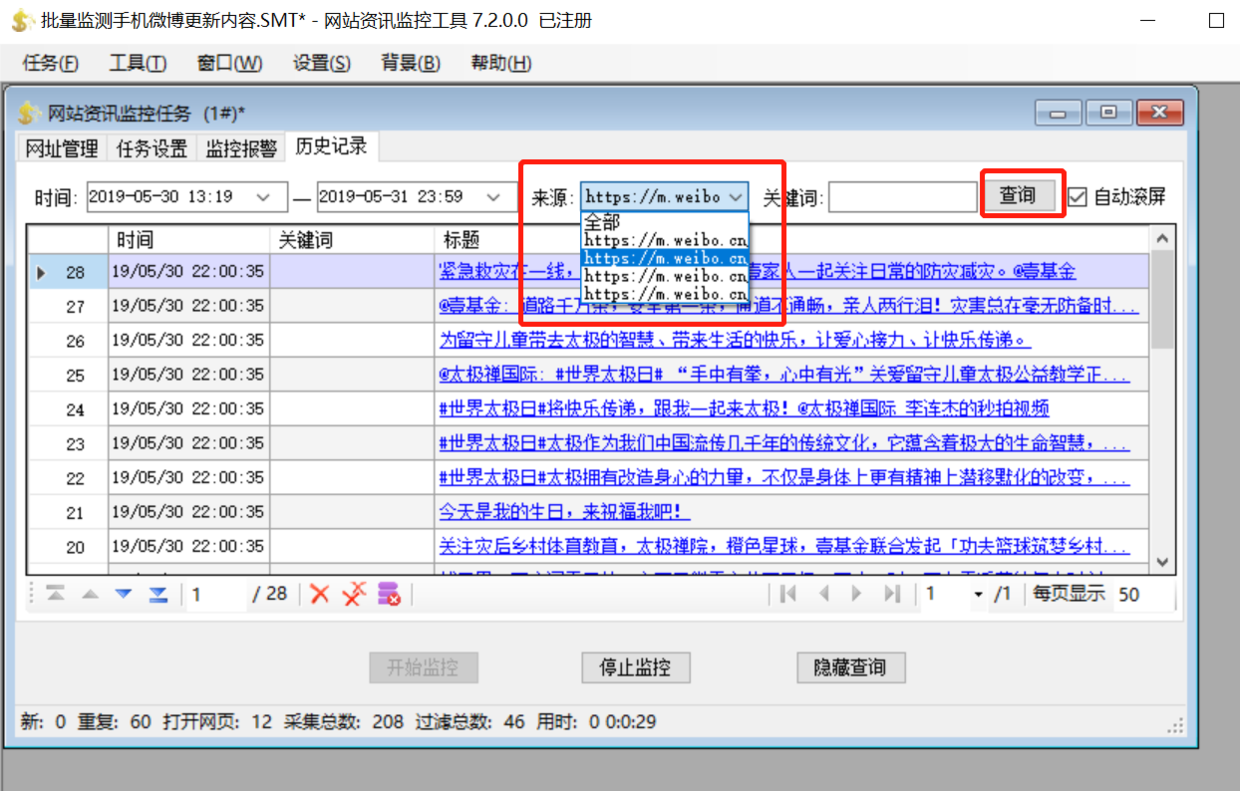This screenshot has width=1240, height=791.
Task: Go to previous page of results
Action: (x=824, y=594)
